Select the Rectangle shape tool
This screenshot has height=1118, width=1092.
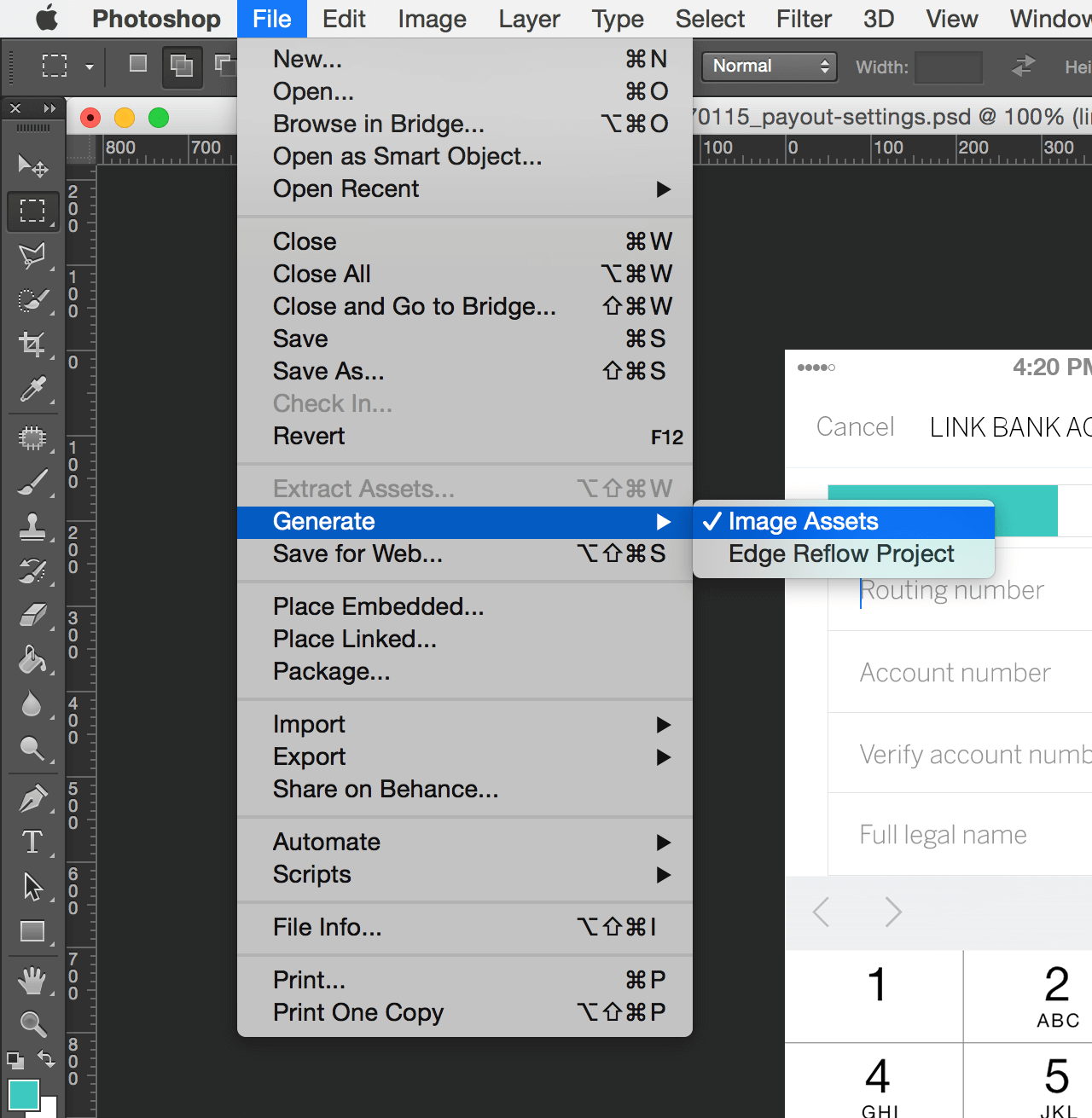[32, 931]
